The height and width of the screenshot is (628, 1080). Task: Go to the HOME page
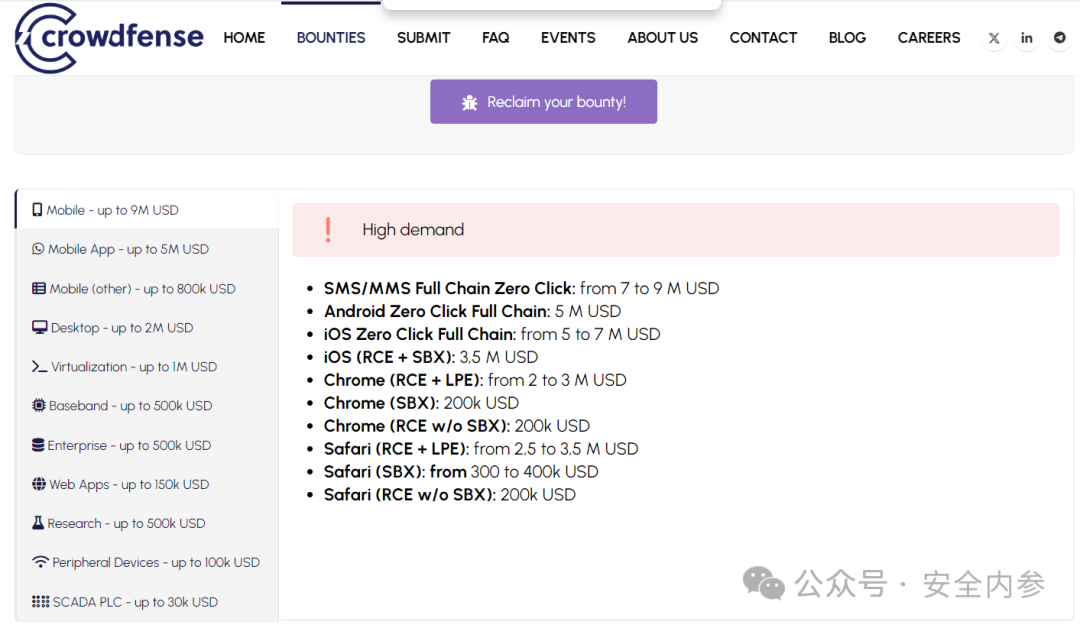(244, 38)
